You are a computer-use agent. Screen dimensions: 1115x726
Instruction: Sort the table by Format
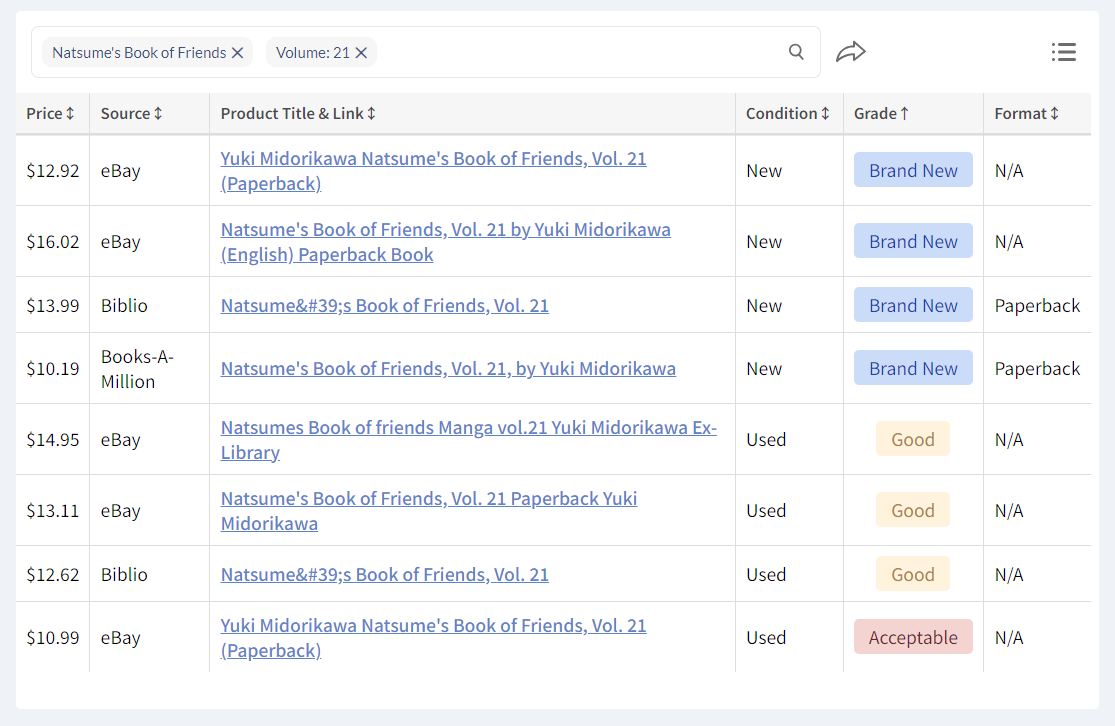click(x=1026, y=114)
